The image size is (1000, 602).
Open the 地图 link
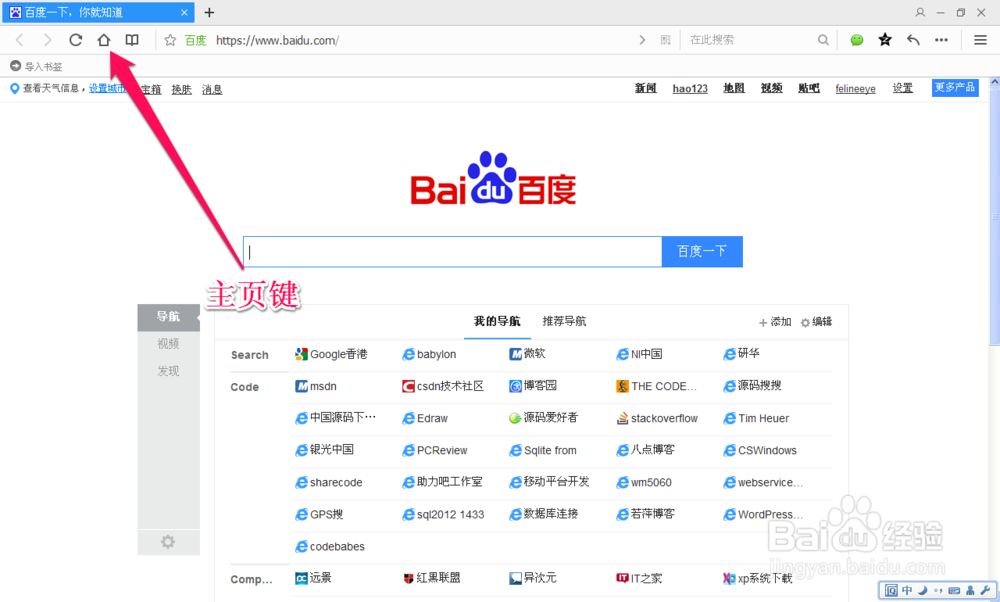pyautogui.click(x=734, y=89)
